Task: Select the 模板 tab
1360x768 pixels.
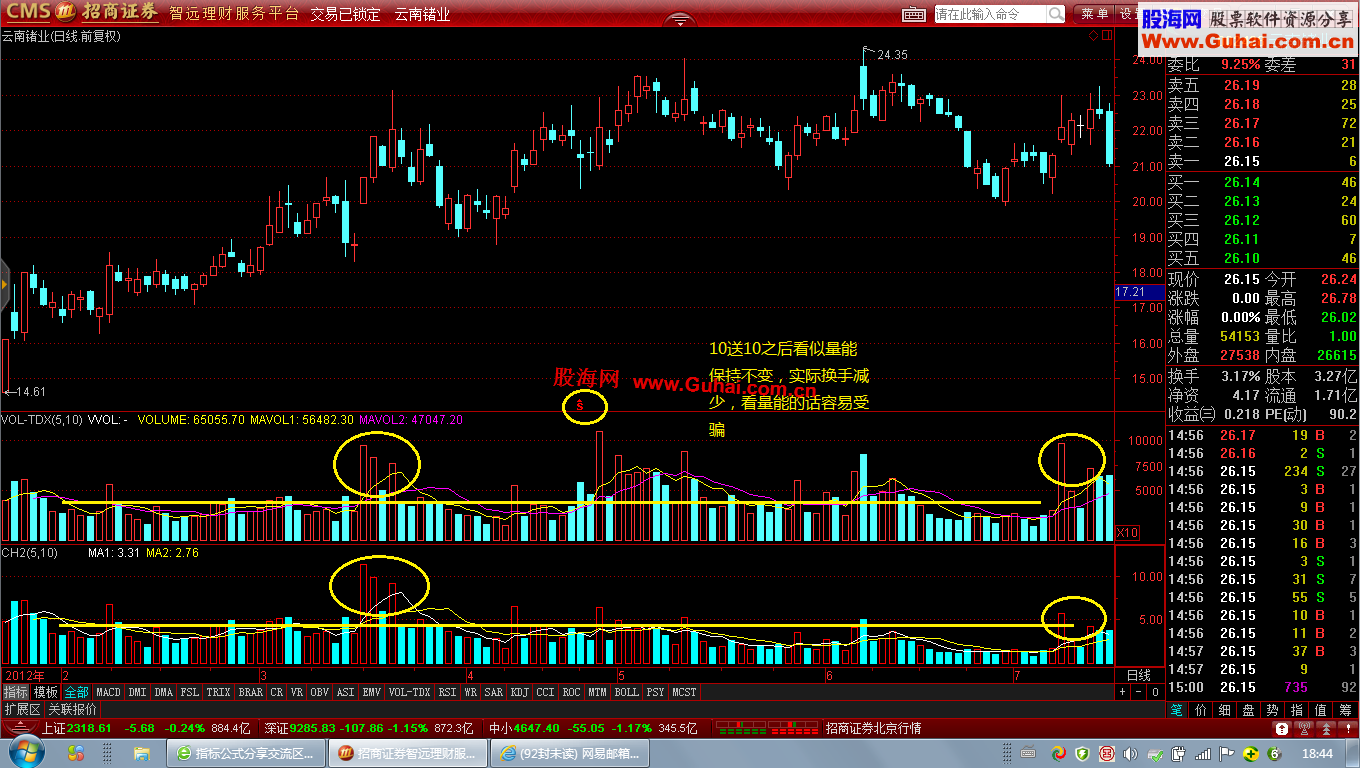Action: coord(46,692)
